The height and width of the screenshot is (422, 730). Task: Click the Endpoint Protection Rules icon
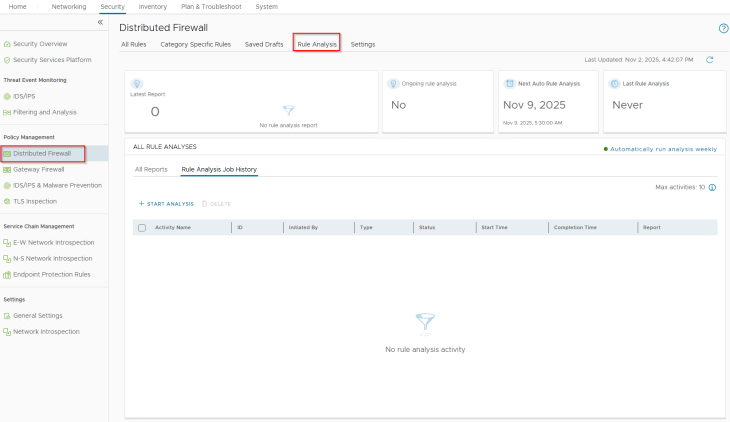click(x=7, y=274)
